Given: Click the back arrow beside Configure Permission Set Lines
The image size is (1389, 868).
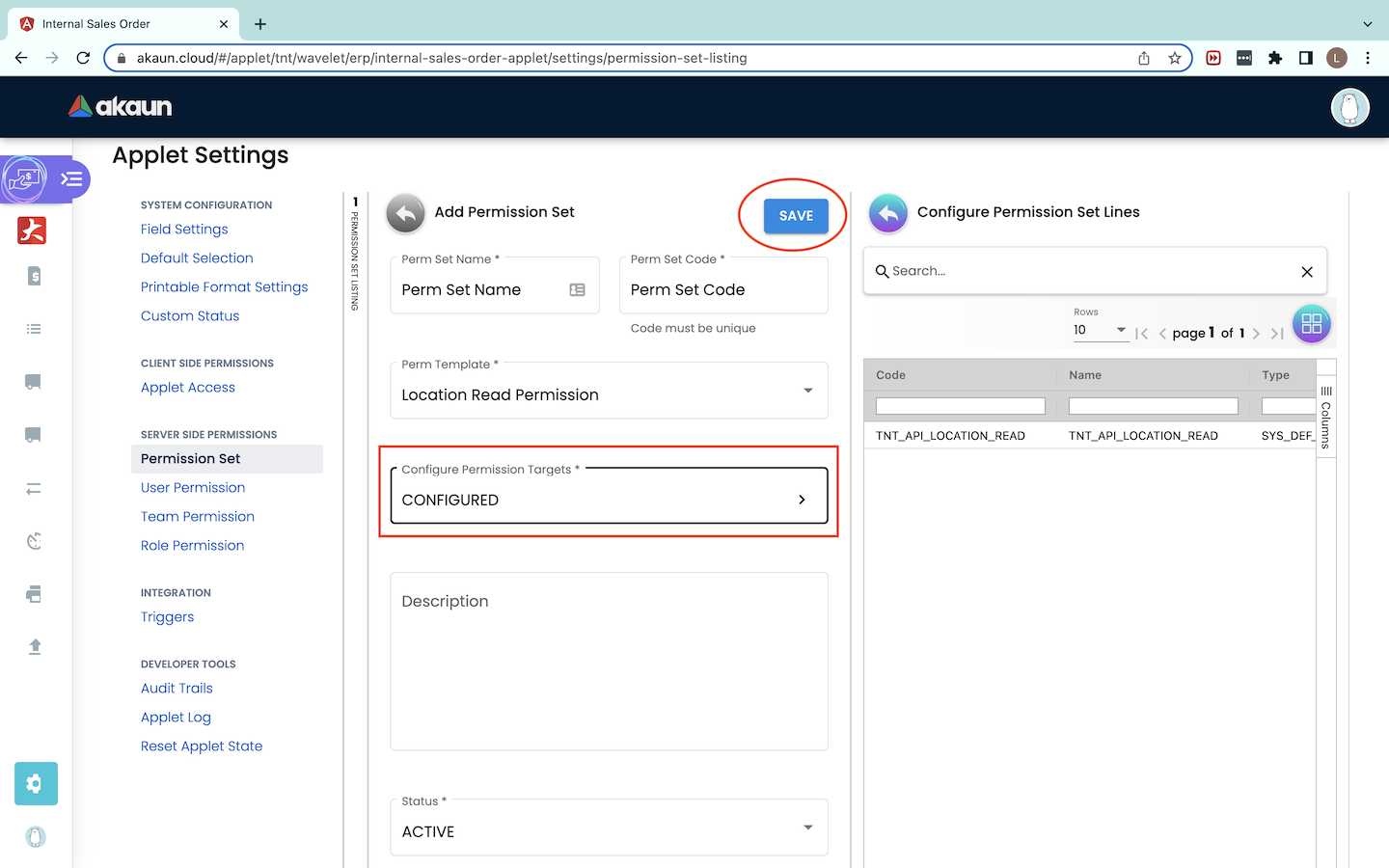Looking at the screenshot, I should (888, 214).
